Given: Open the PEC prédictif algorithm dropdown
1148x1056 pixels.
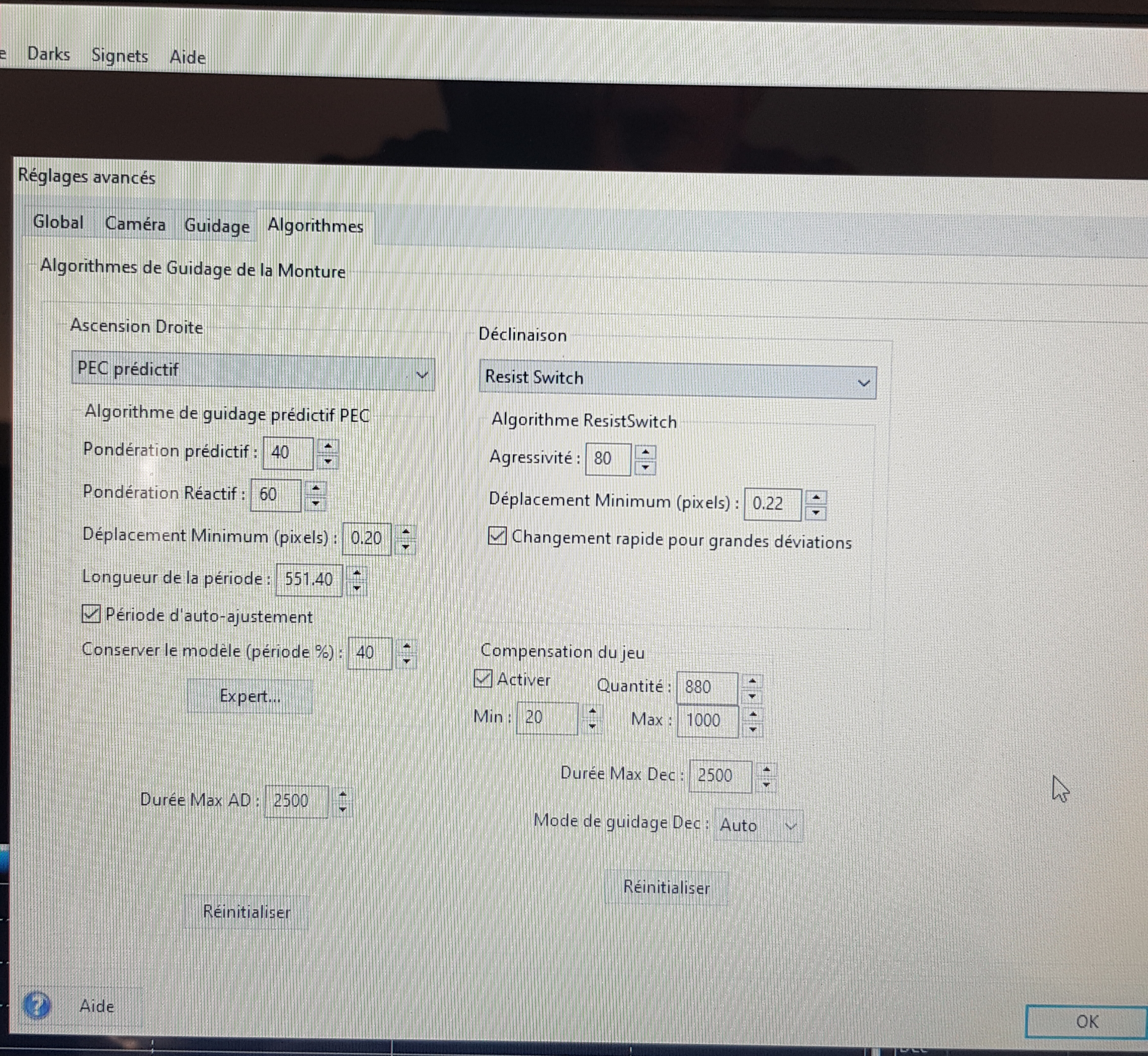Looking at the screenshot, I should click(x=253, y=374).
